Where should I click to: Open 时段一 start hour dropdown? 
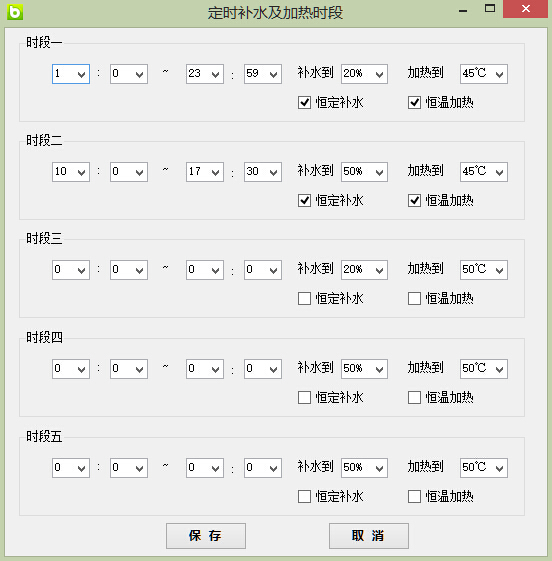tap(71, 74)
